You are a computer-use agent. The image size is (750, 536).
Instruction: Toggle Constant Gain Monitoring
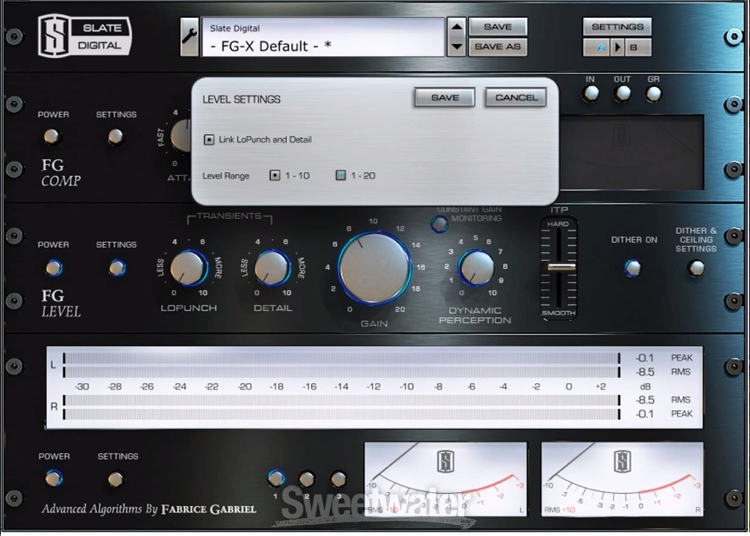click(x=439, y=223)
